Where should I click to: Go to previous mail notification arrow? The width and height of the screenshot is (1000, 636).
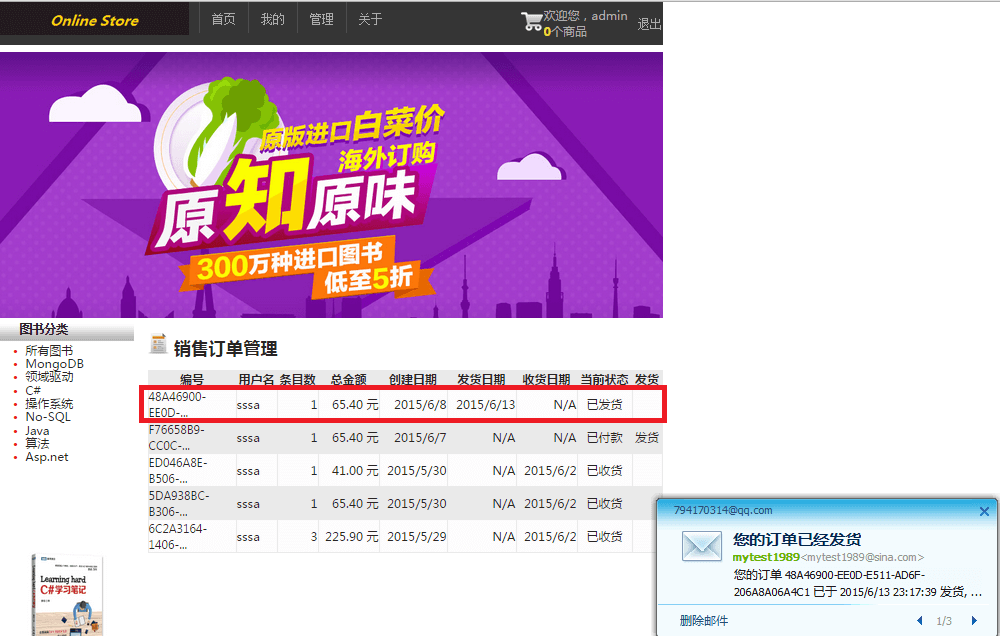(x=919, y=620)
